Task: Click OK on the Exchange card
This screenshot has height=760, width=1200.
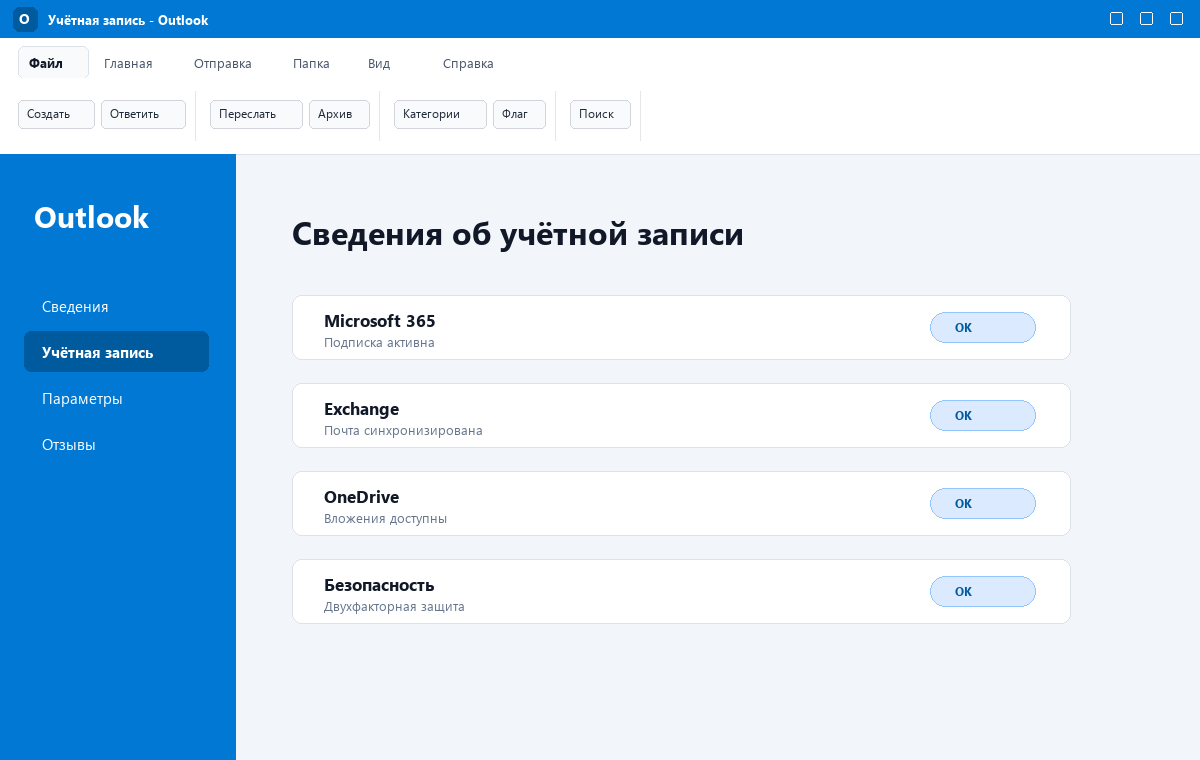Action: [983, 415]
